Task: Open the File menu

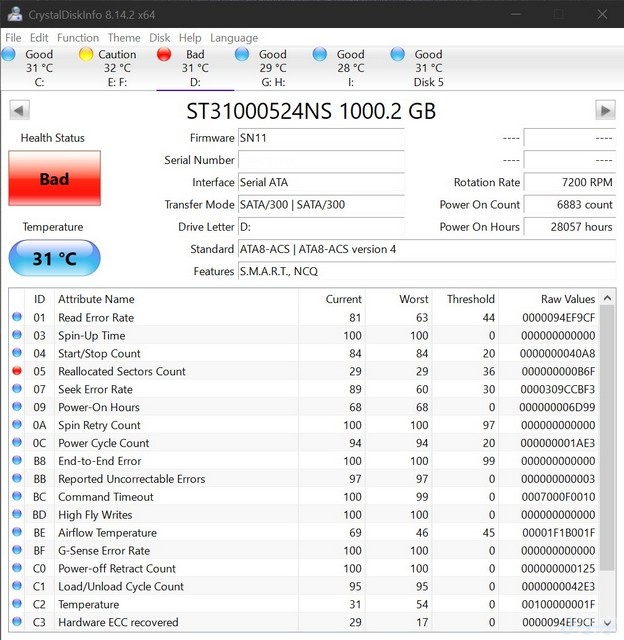Action: [x=13, y=37]
